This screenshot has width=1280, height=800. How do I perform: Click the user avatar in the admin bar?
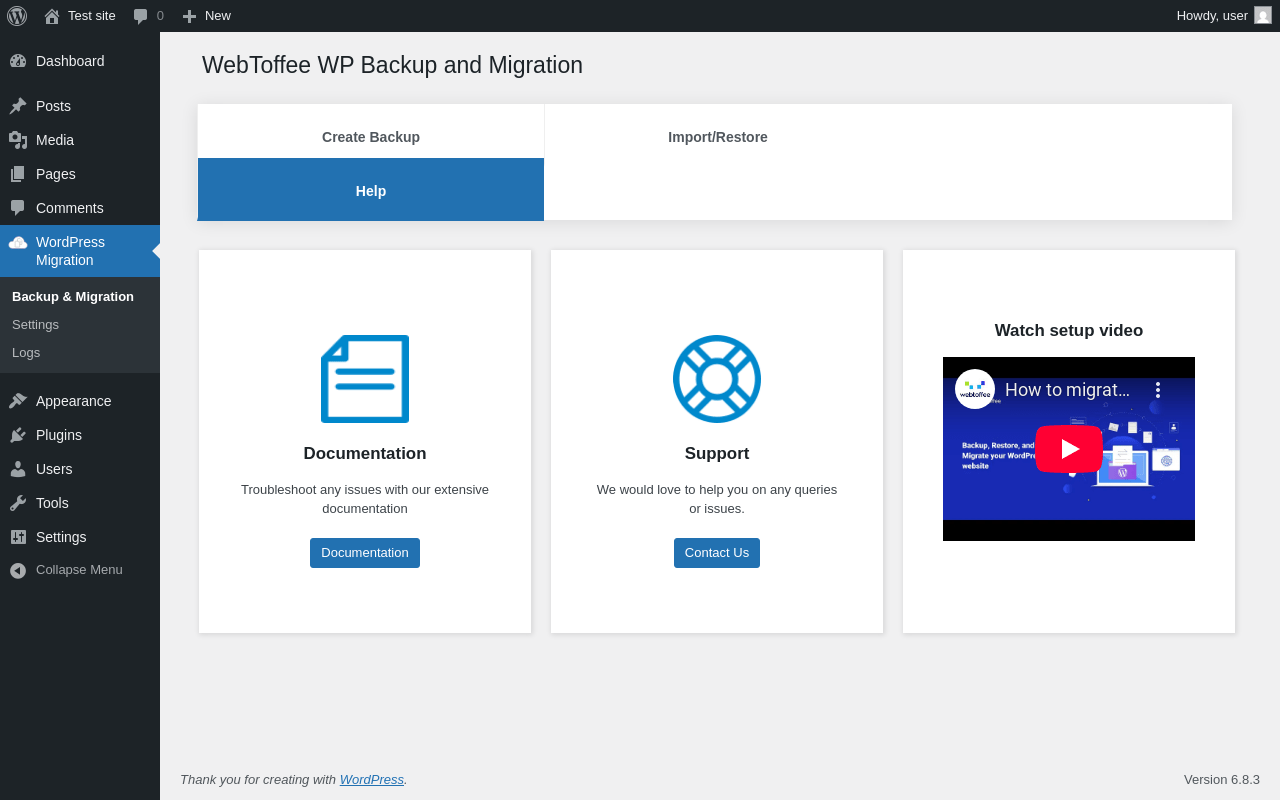[1263, 16]
